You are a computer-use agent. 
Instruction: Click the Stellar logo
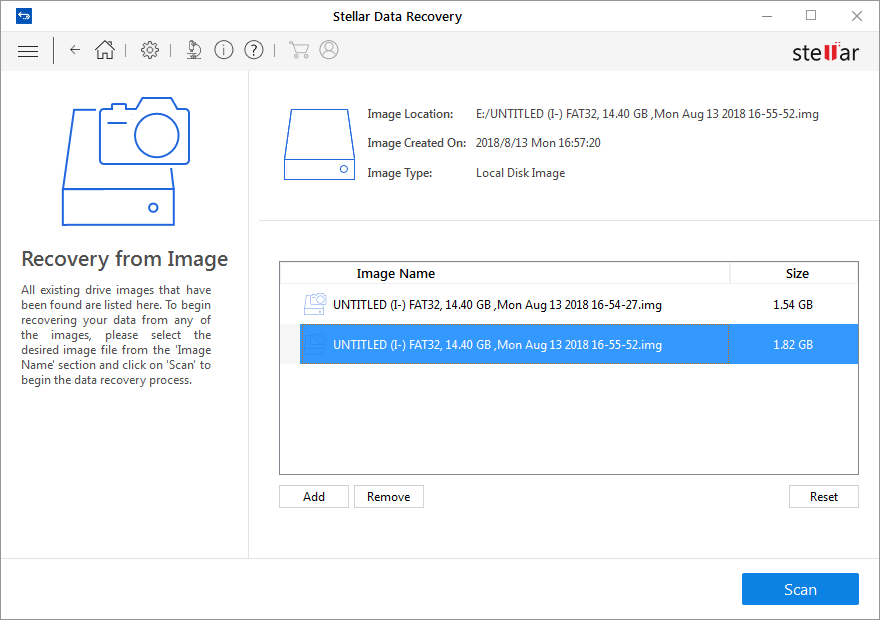824,52
